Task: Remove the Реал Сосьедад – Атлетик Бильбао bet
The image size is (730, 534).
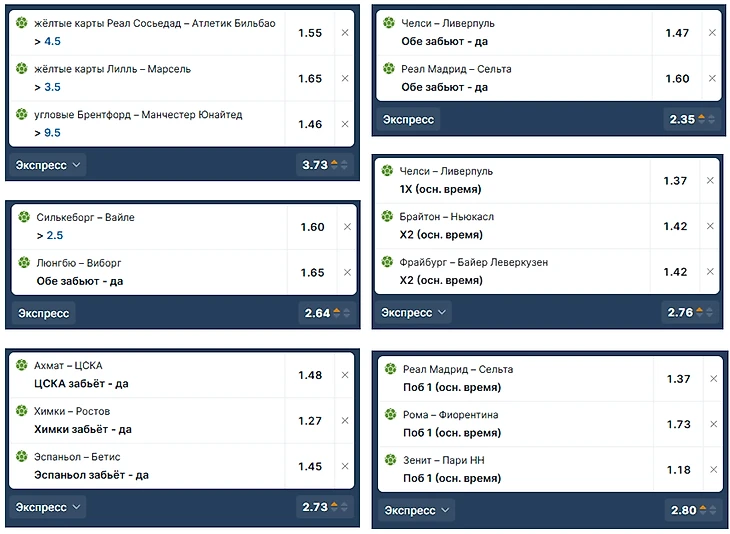Action: 345,33
